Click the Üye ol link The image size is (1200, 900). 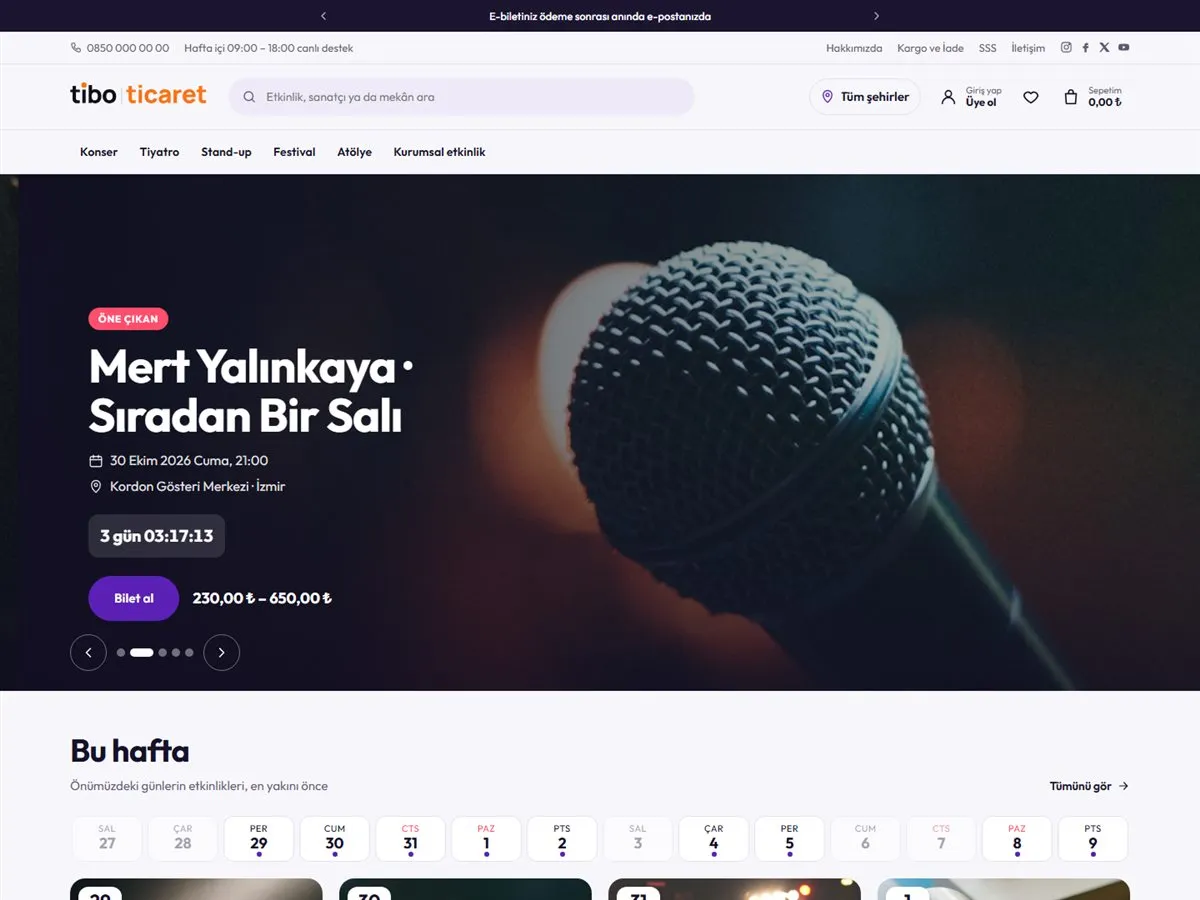click(981, 103)
